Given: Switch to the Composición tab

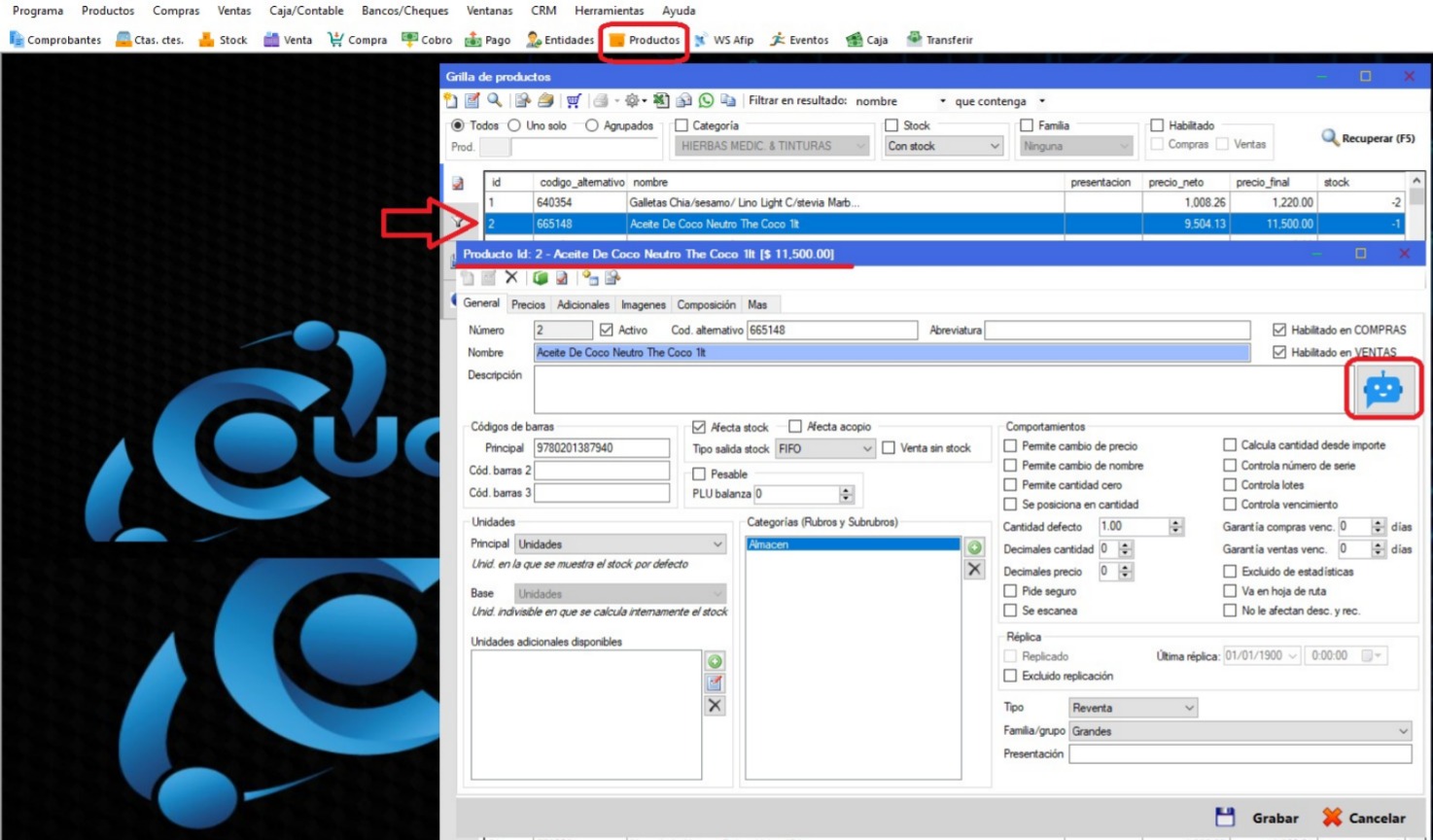Looking at the screenshot, I should [x=707, y=304].
